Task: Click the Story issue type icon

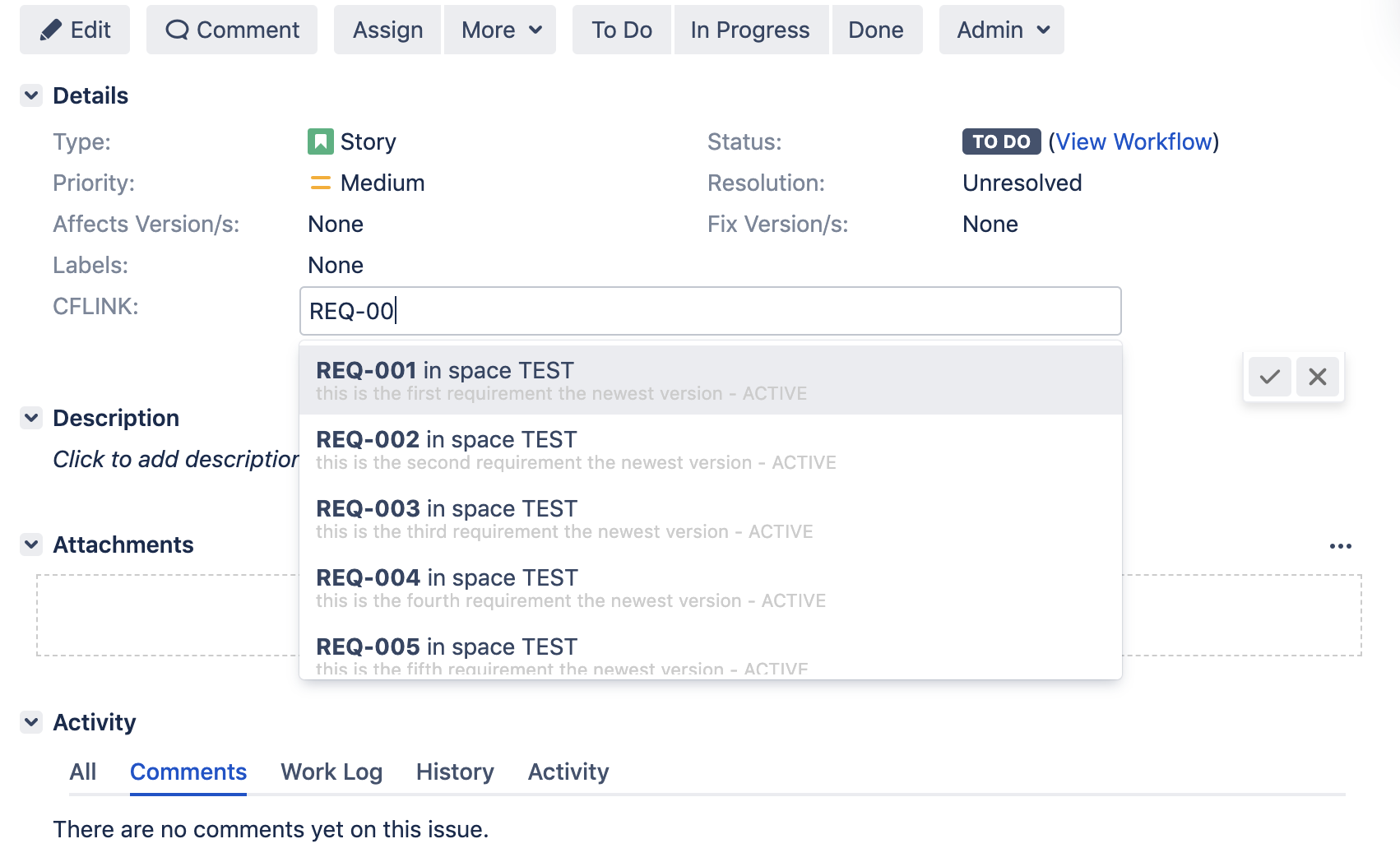Action: pos(321,141)
